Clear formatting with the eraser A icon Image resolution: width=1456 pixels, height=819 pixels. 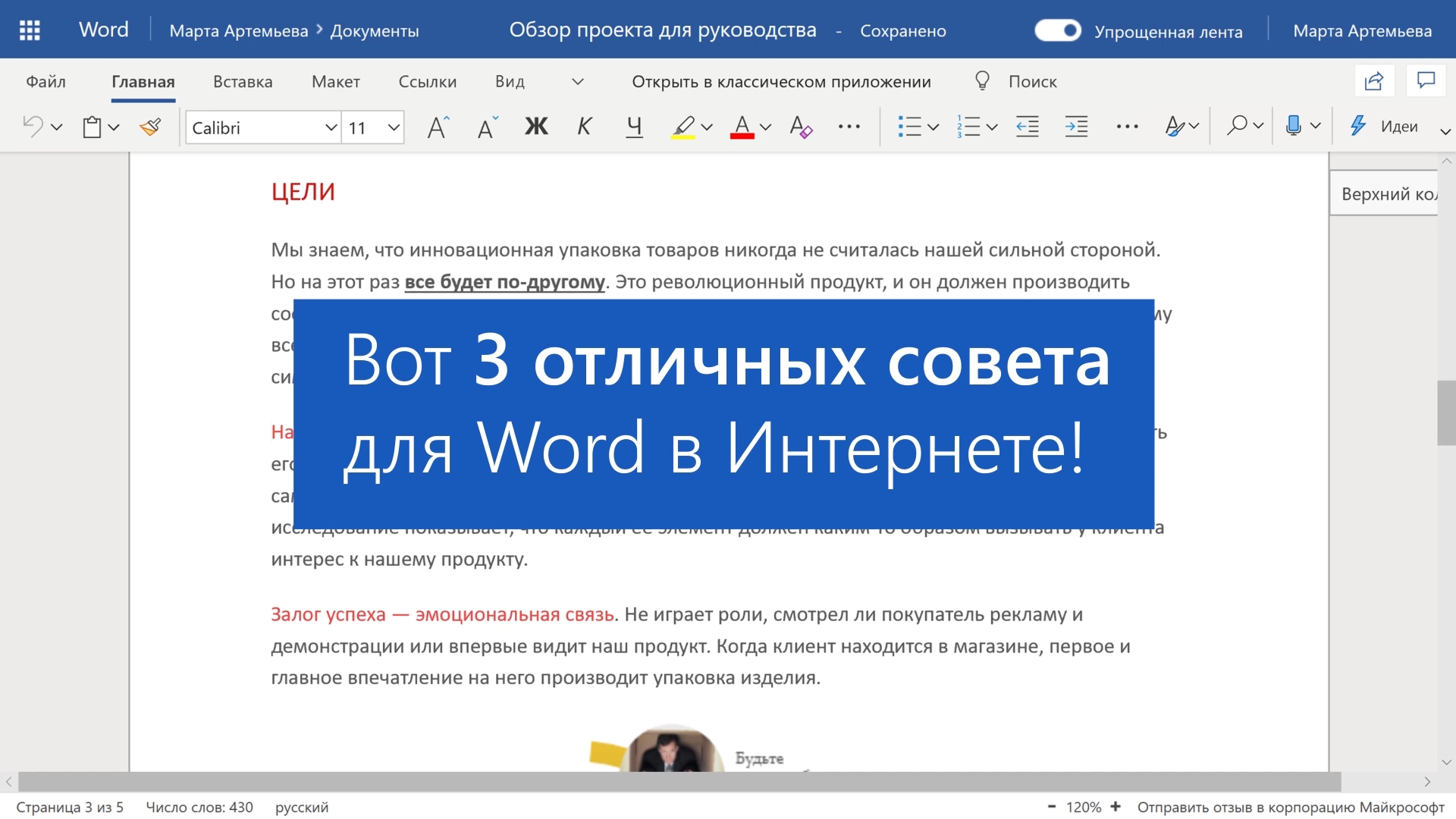click(800, 127)
